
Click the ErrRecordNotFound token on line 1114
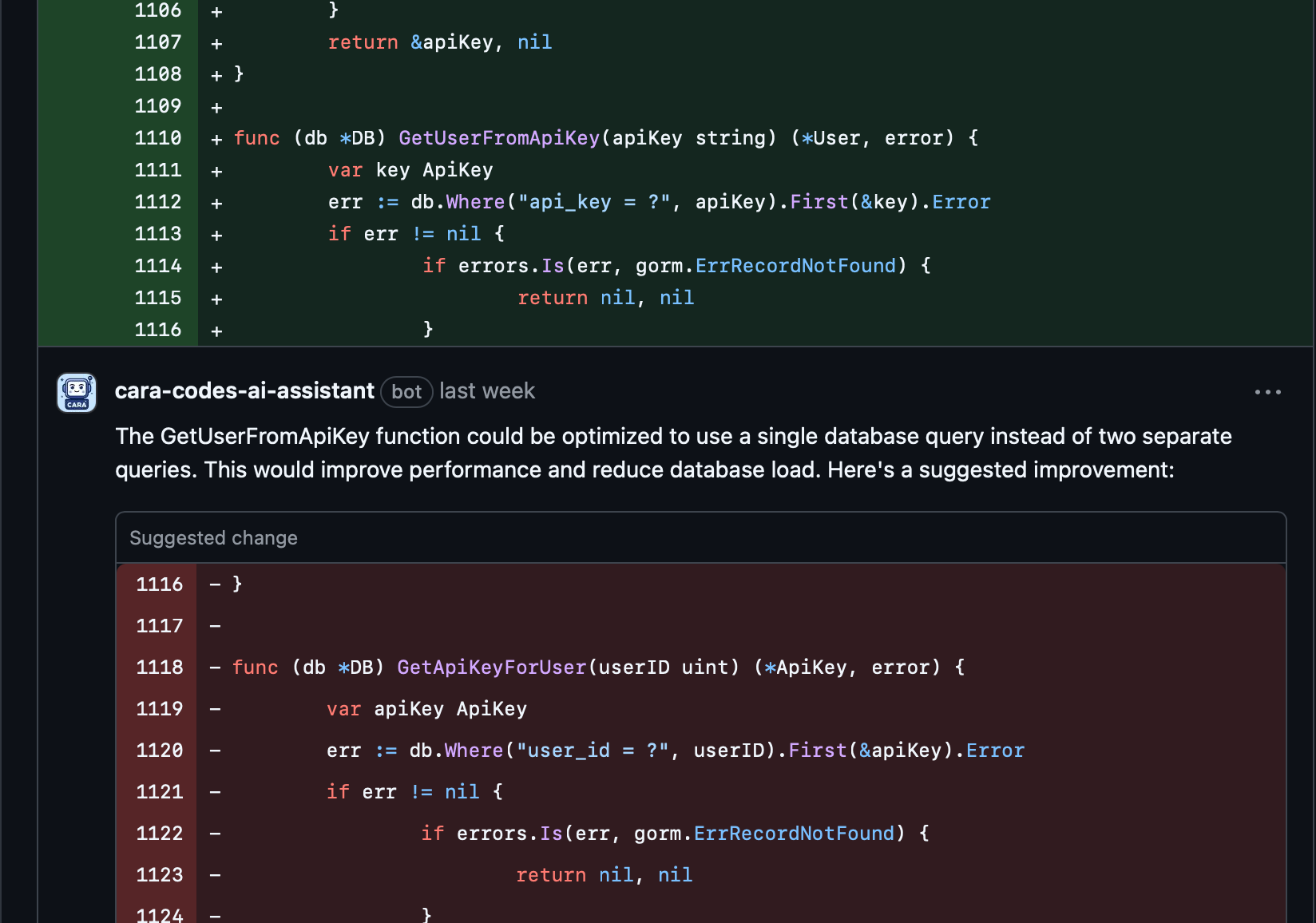point(796,266)
